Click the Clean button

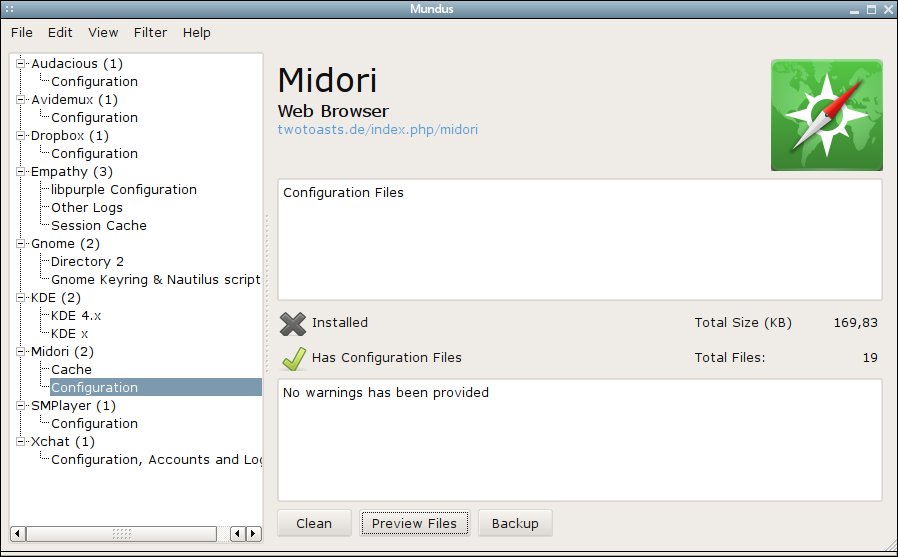314,523
